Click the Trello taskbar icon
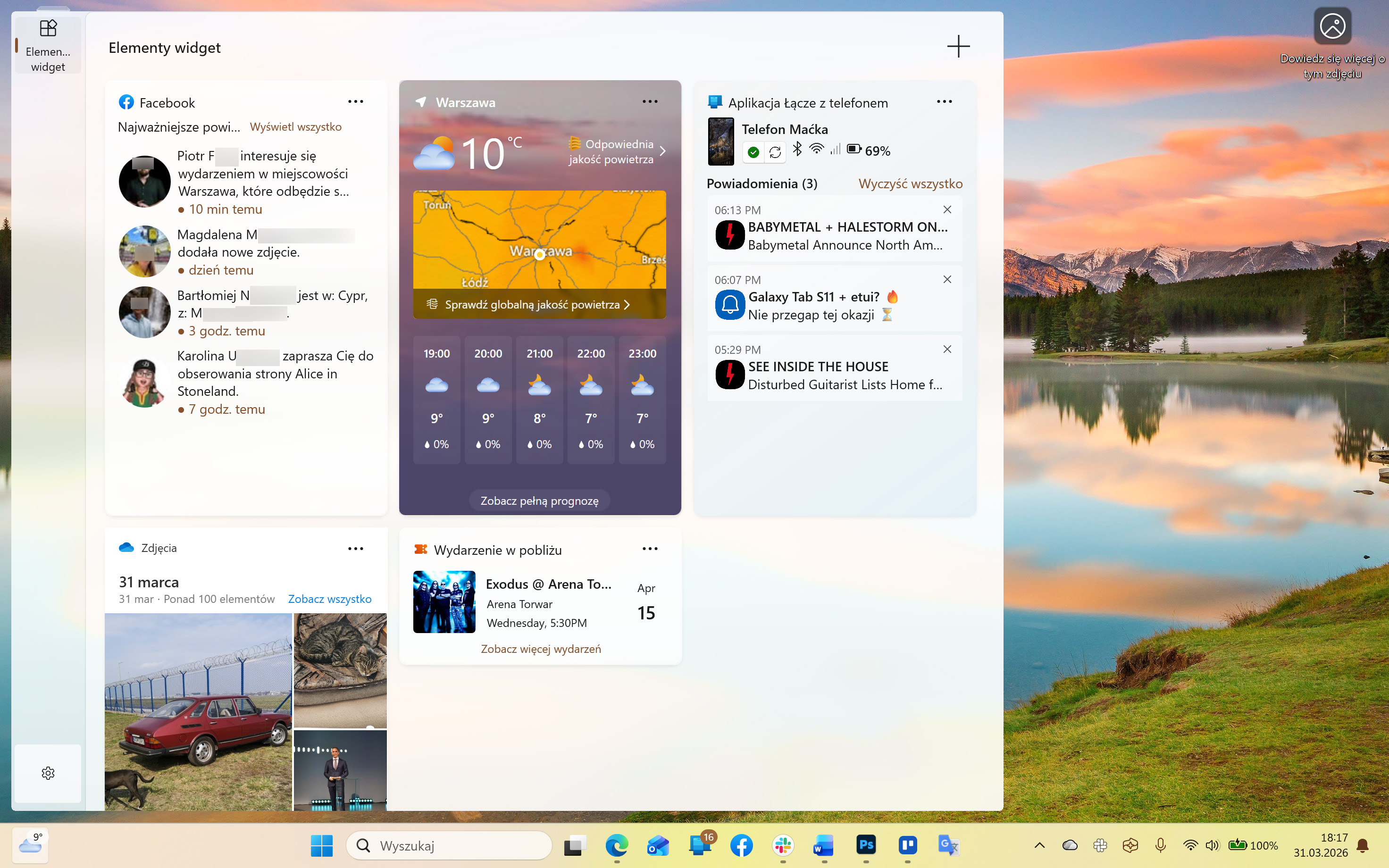Image resolution: width=1389 pixels, height=868 pixels. (x=907, y=845)
